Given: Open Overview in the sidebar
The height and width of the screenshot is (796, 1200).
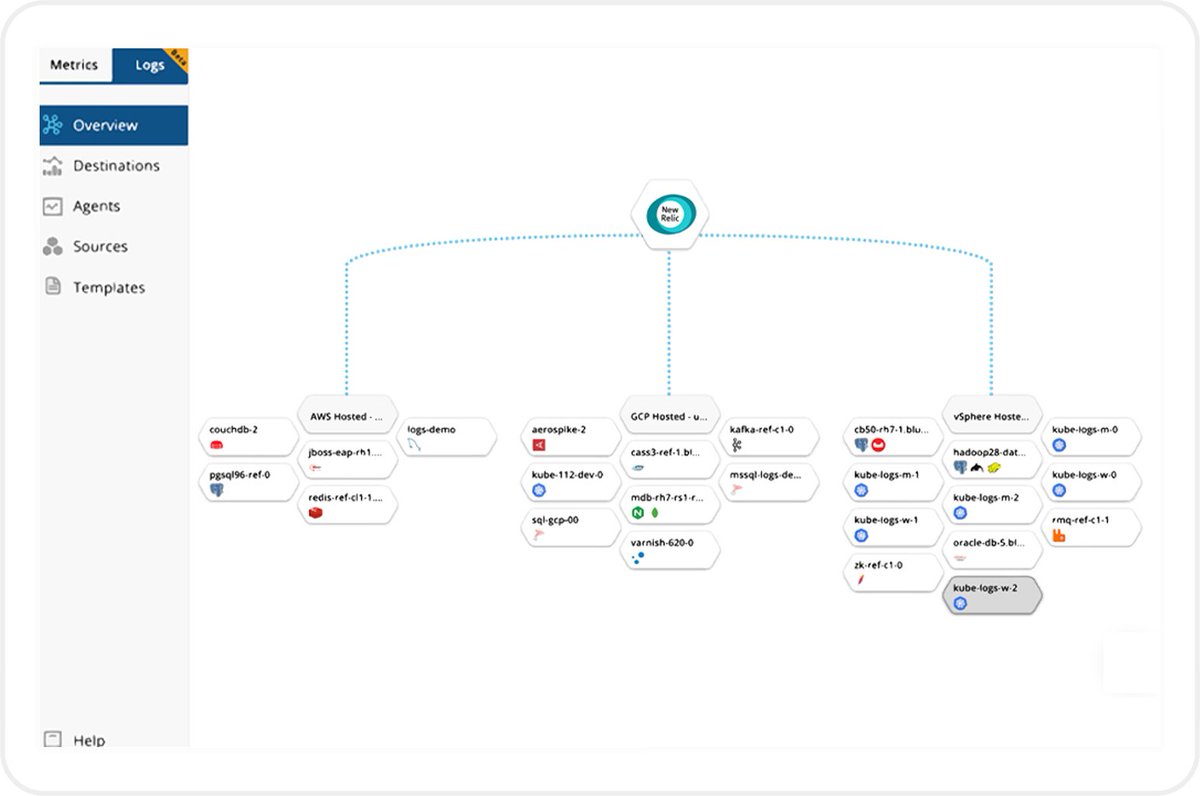Looking at the screenshot, I should tap(114, 126).
